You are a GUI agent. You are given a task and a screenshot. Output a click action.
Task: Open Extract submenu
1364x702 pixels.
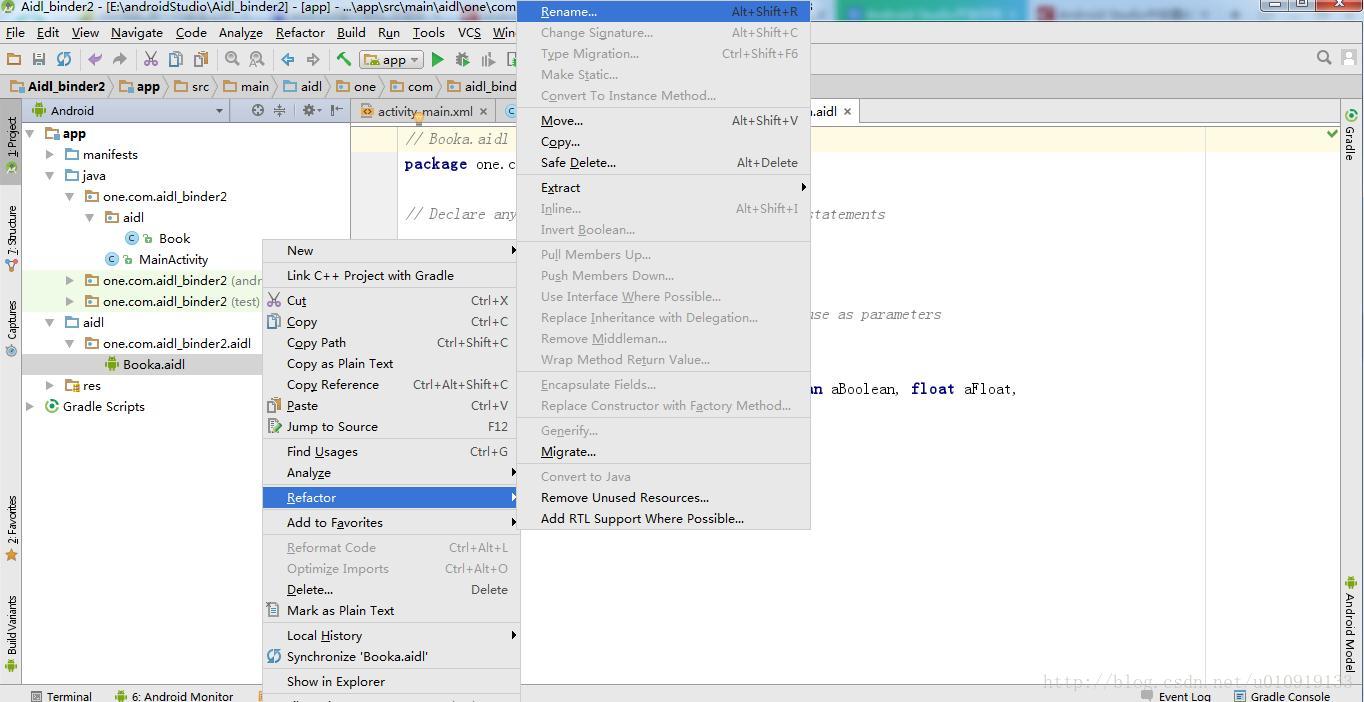(663, 187)
